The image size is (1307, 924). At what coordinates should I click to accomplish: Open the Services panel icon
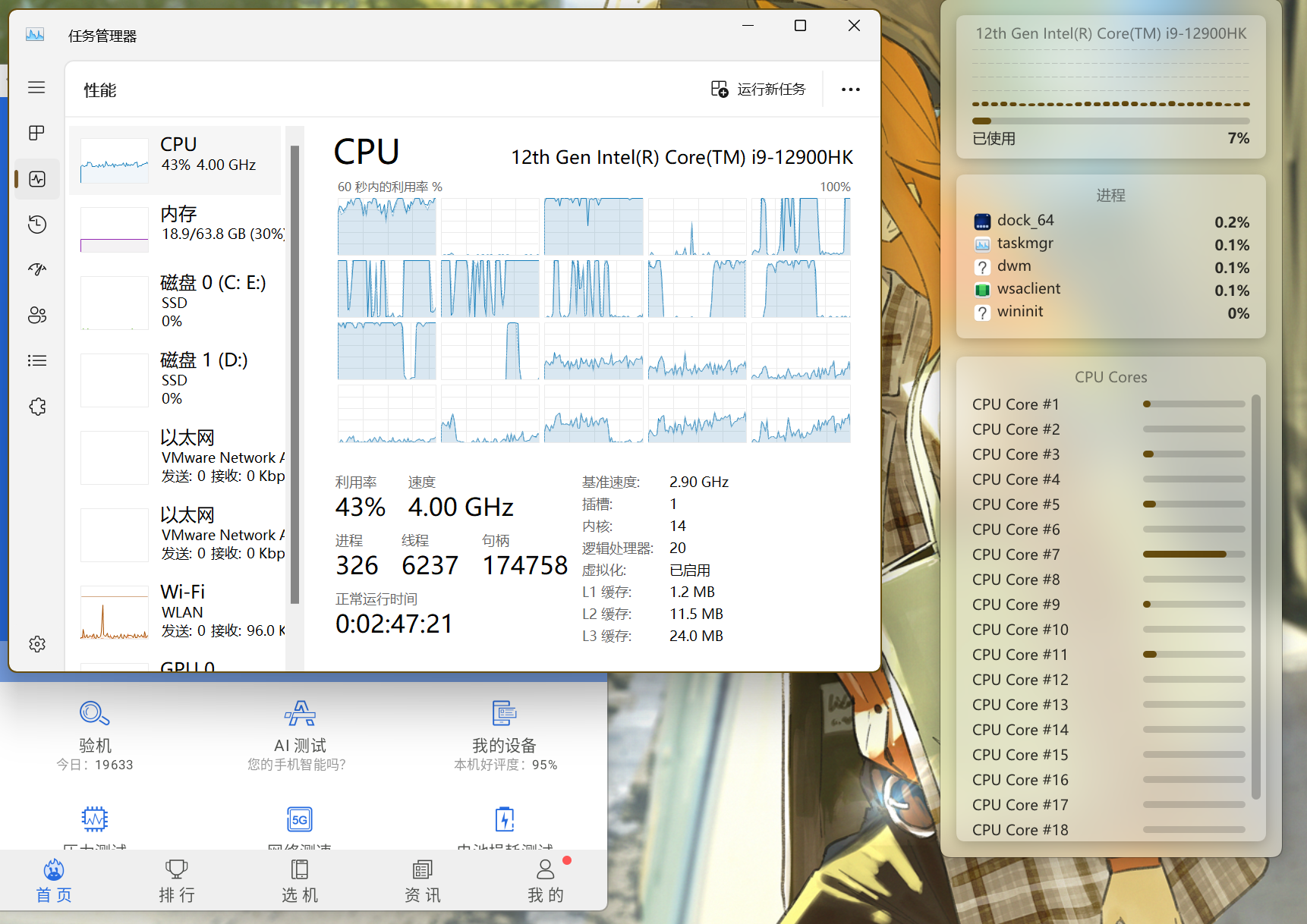tap(36, 407)
